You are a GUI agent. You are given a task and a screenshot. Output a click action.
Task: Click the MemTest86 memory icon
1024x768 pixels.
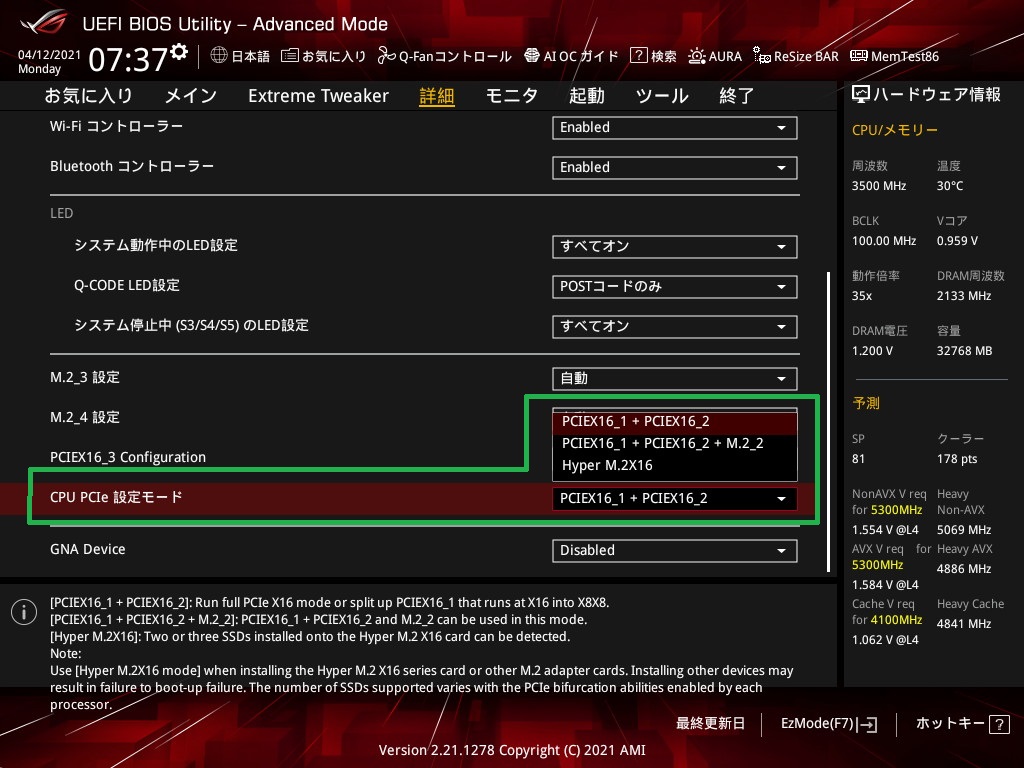(x=859, y=56)
